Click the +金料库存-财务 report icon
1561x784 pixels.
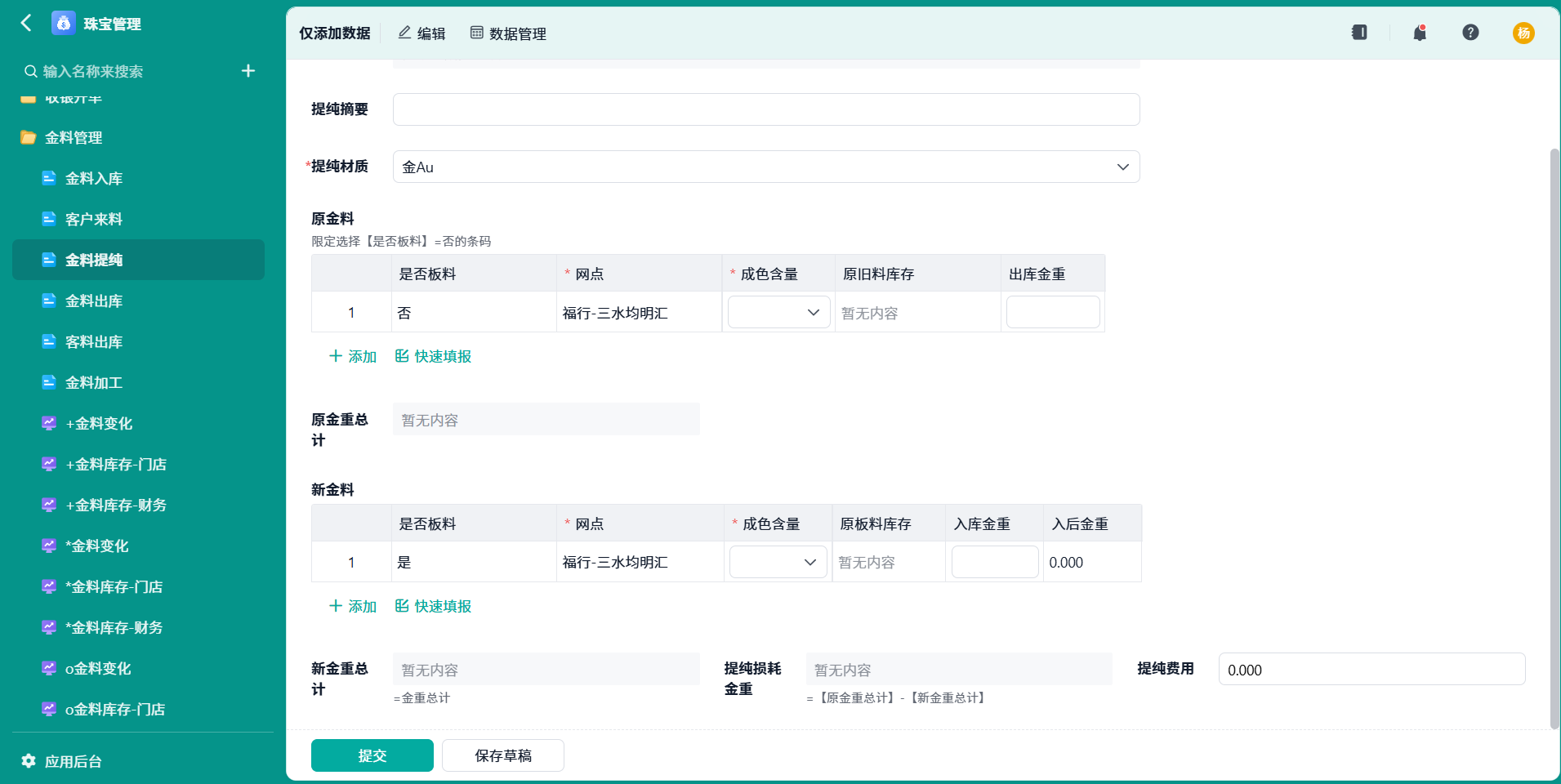[49, 505]
